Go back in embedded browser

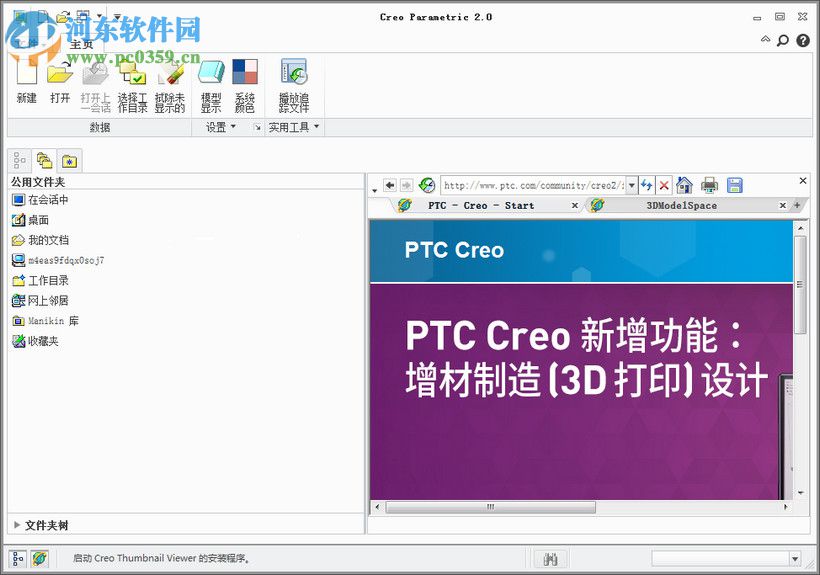click(x=390, y=186)
